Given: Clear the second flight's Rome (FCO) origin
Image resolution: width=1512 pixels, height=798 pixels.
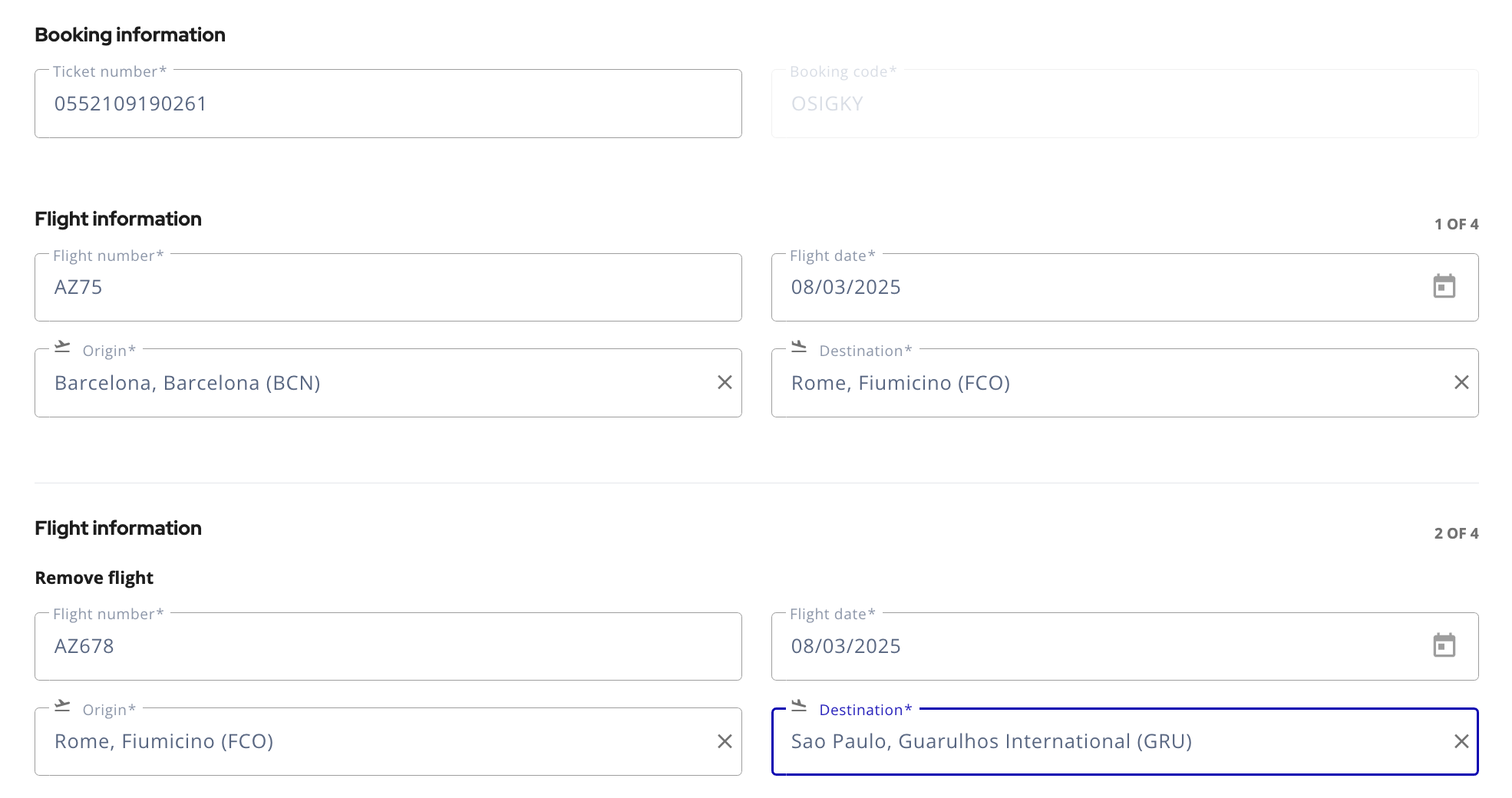Looking at the screenshot, I should pyautogui.click(x=725, y=741).
